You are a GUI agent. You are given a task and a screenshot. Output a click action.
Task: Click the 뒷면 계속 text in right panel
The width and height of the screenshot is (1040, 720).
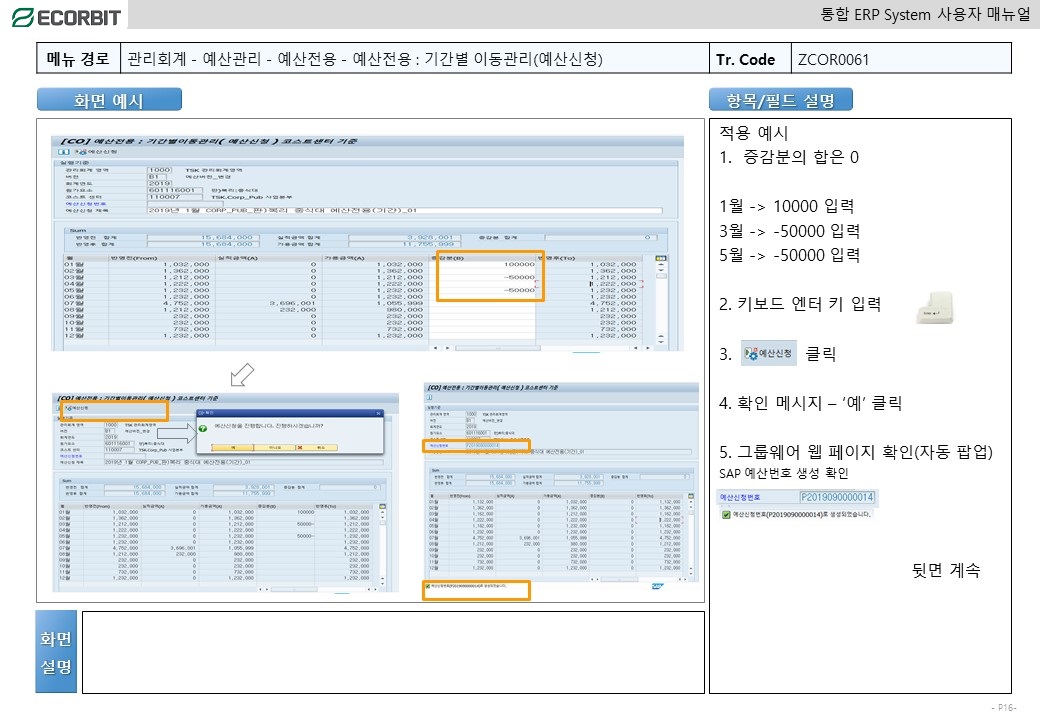(946, 570)
